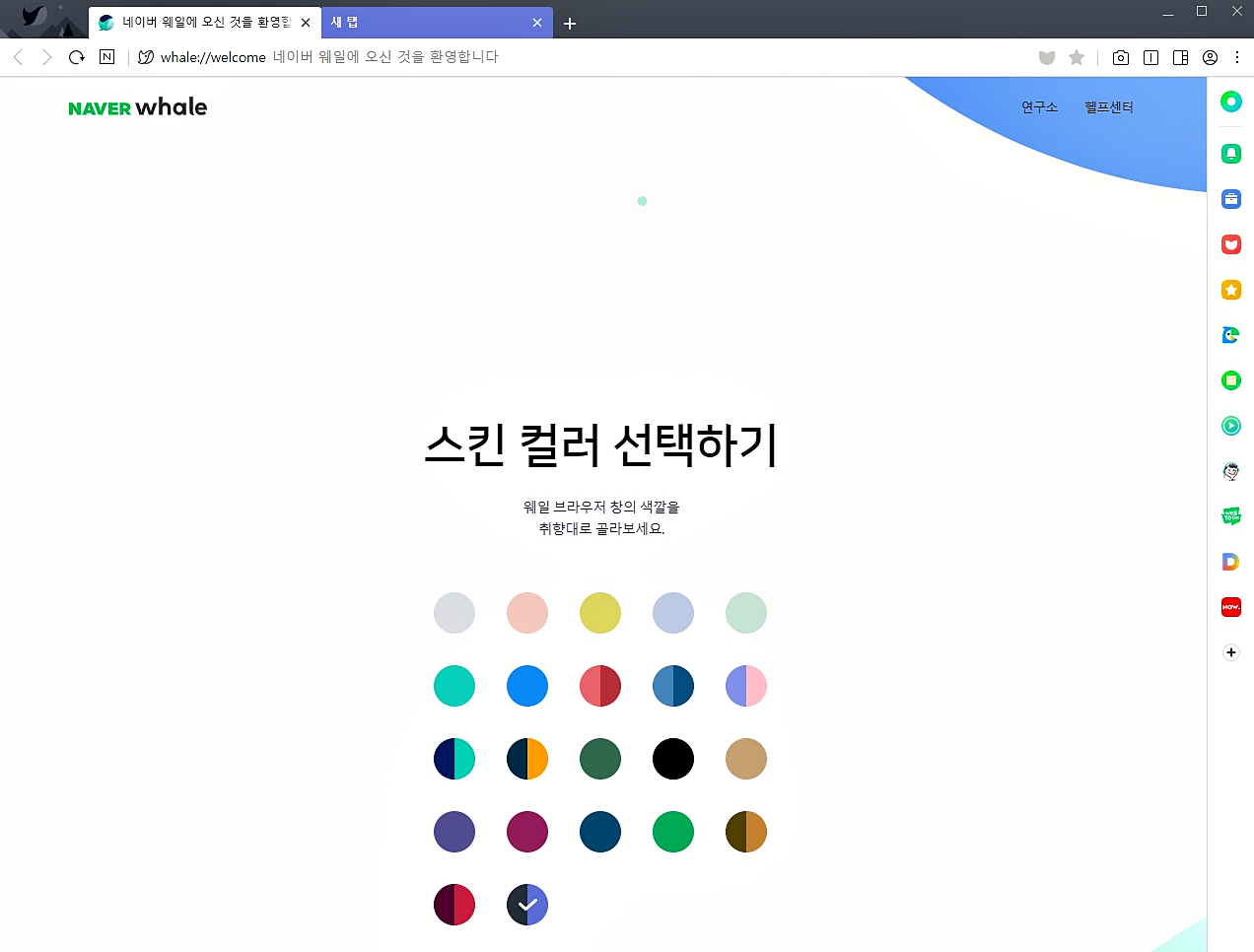Go back with the back arrow
The height and width of the screenshot is (952, 1254).
pos(18,57)
